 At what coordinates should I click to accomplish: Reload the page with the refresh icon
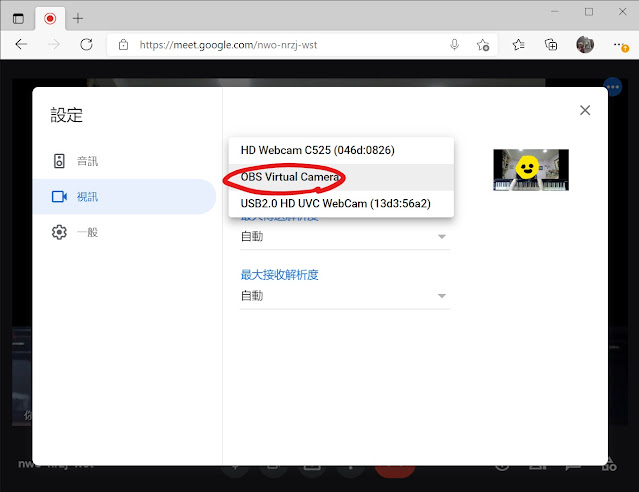point(86,44)
